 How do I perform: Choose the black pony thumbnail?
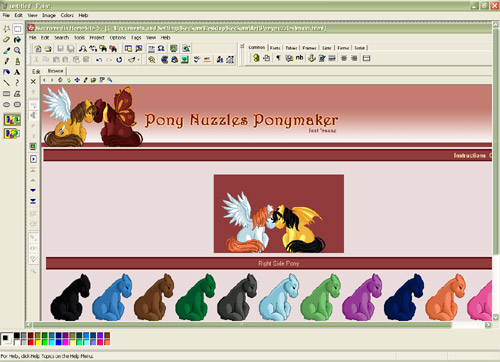point(70,297)
